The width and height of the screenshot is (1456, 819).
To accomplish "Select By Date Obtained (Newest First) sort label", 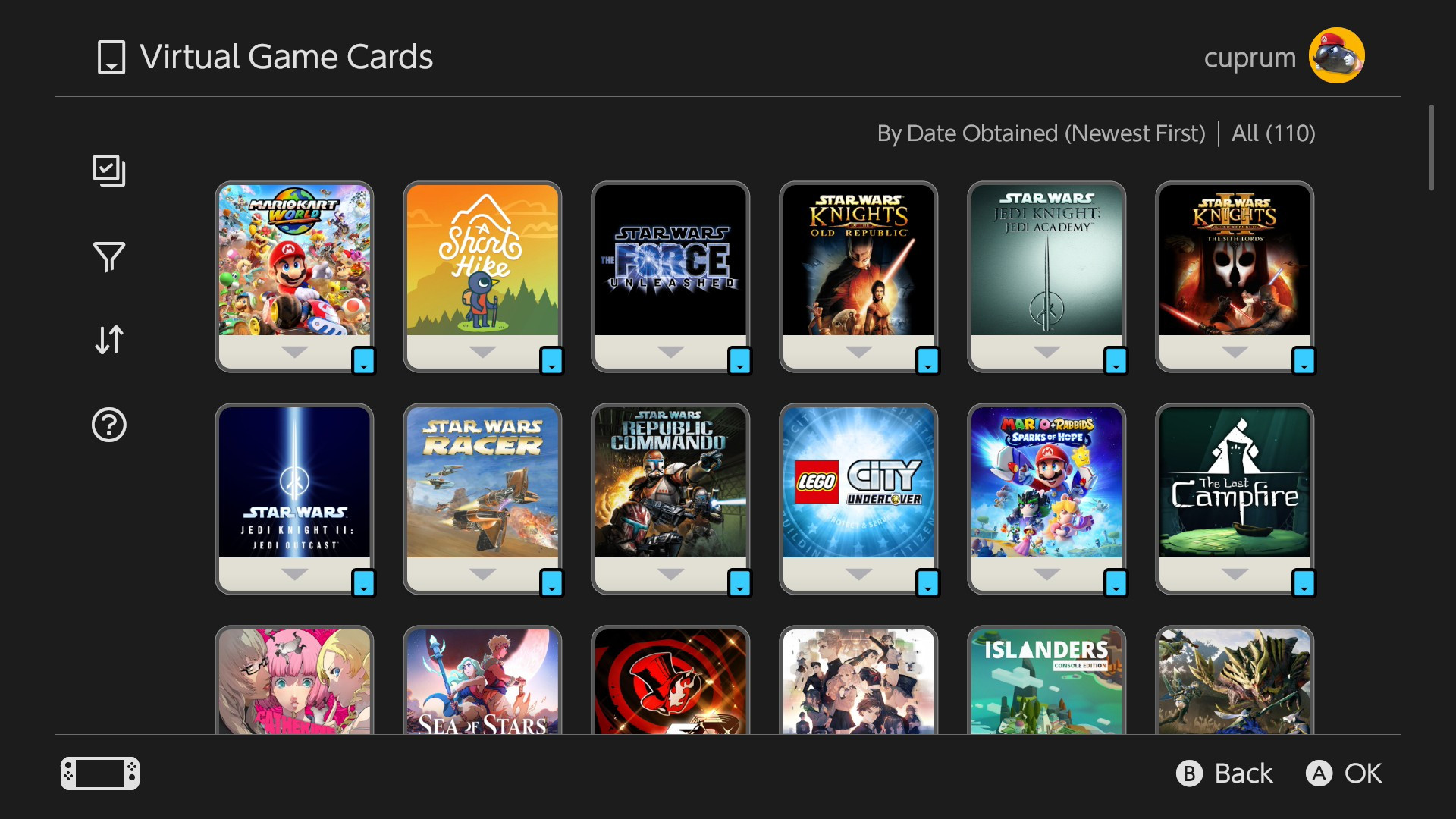I will point(1041,133).
